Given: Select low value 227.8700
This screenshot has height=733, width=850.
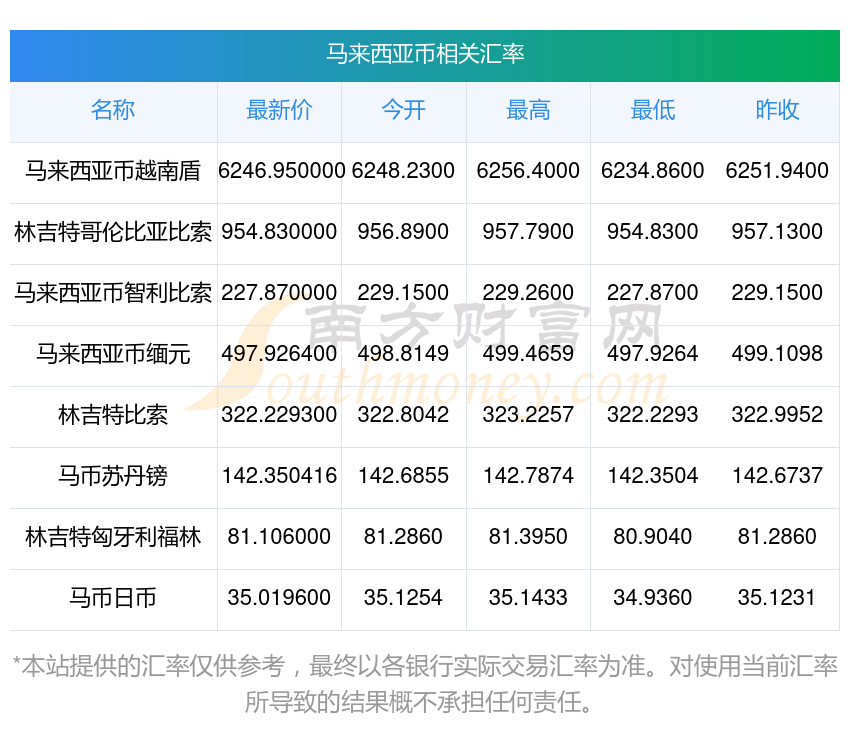Looking at the screenshot, I should click(653, 293).
